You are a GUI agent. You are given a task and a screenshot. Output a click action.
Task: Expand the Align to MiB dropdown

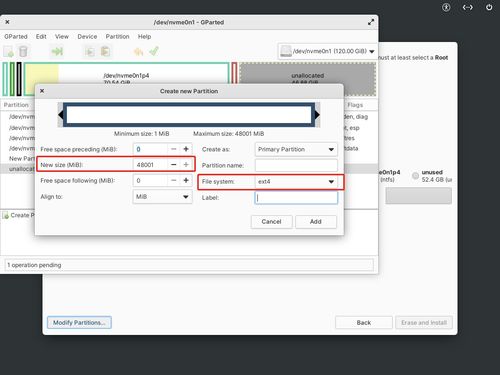[162, 197]
